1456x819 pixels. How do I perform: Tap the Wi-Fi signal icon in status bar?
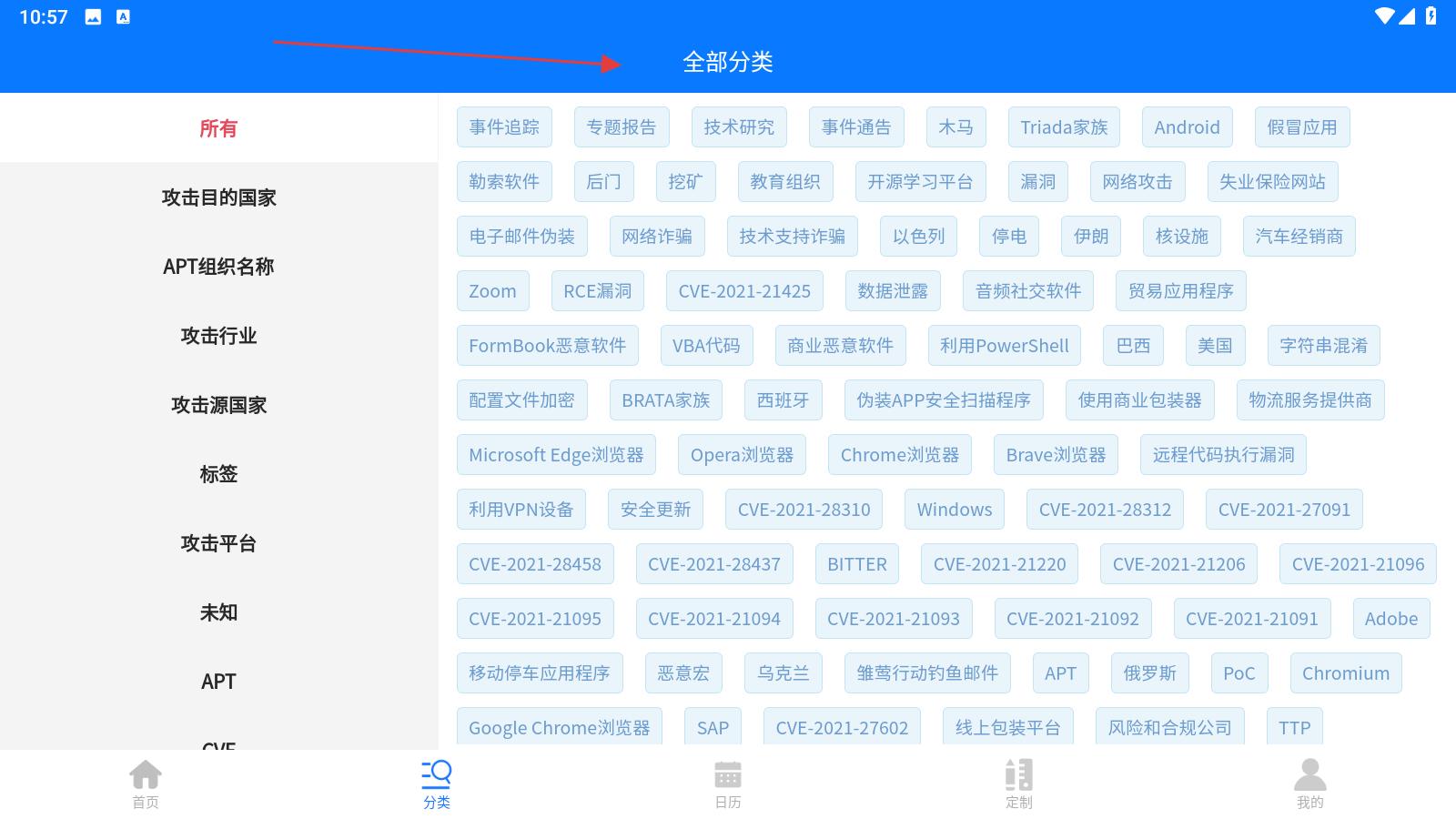pyautogui.click(x=1385, y=15)
